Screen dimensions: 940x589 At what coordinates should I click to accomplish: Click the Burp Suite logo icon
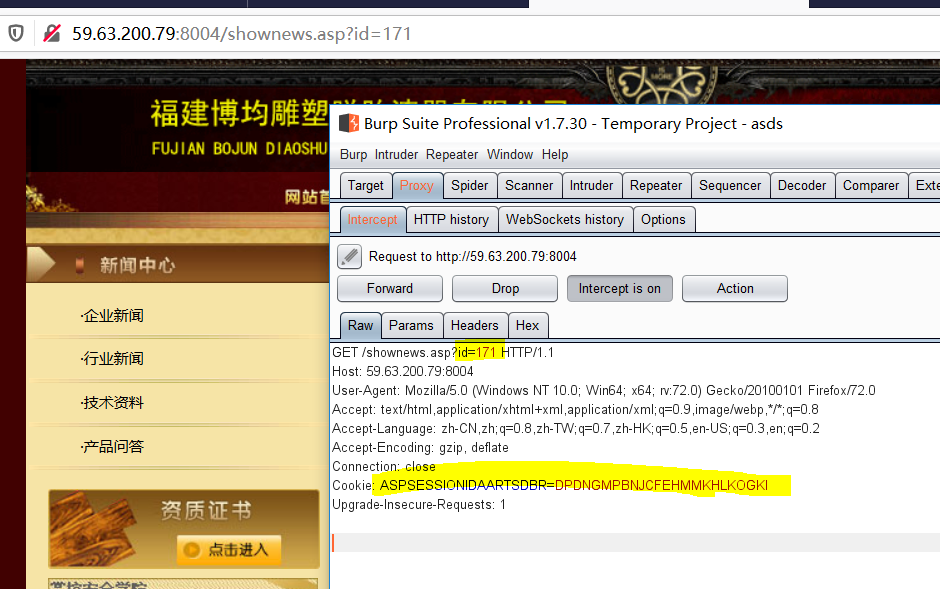click(x=349, y=123)
